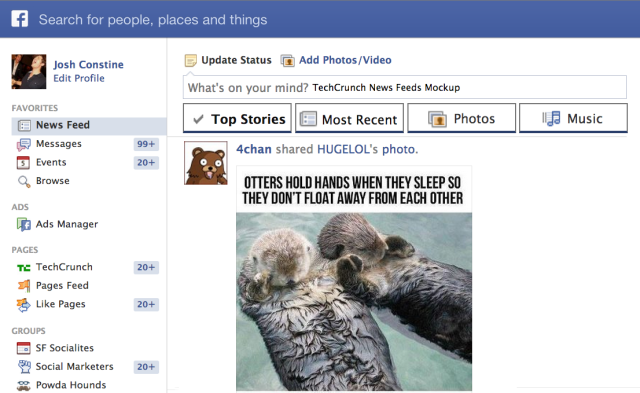Click the Facebook logo icon
The height and width of the screenshot is (393, 640).
(20, 19)
